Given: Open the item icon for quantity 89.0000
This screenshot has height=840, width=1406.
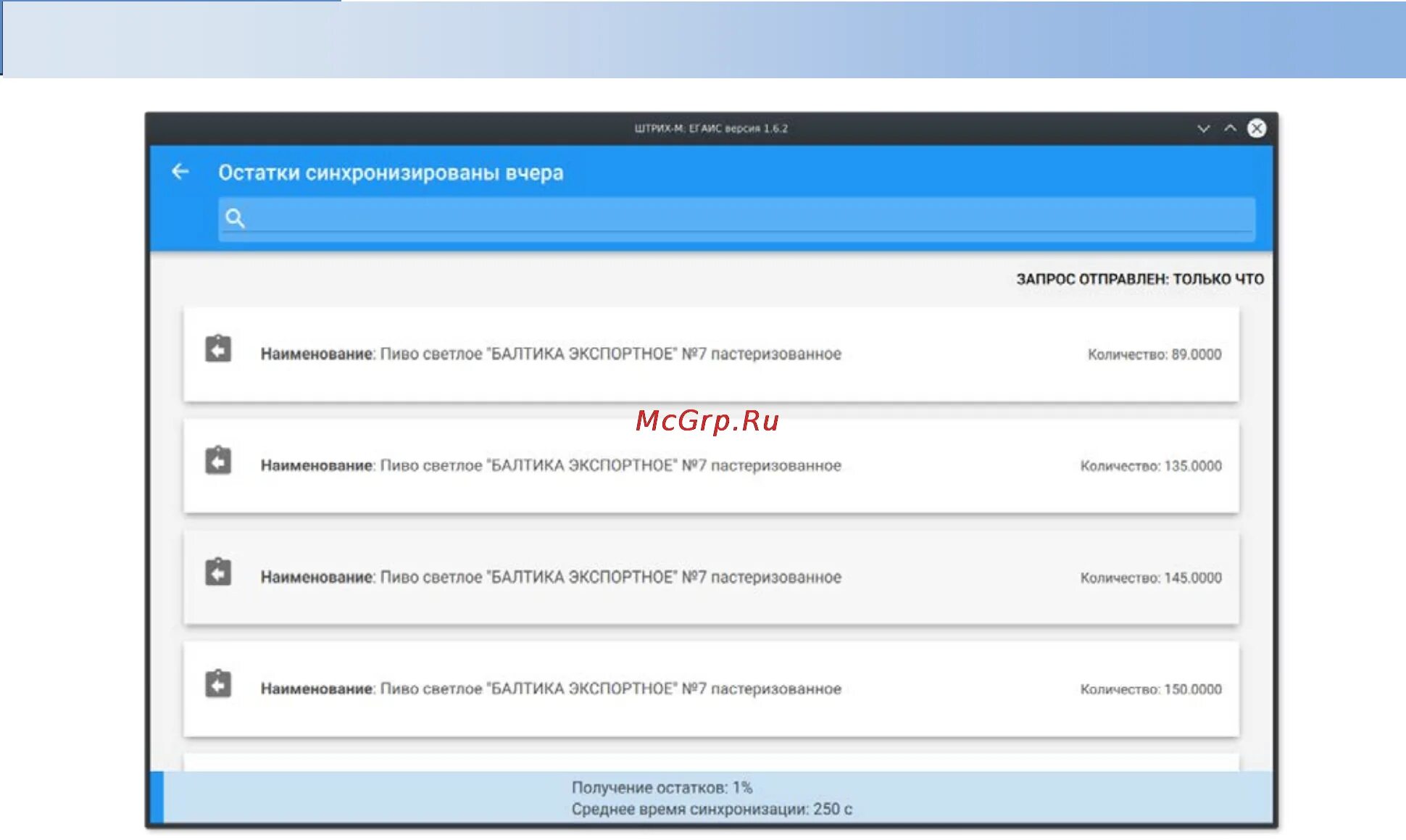Looking at the screenshot, I should 218,349.
